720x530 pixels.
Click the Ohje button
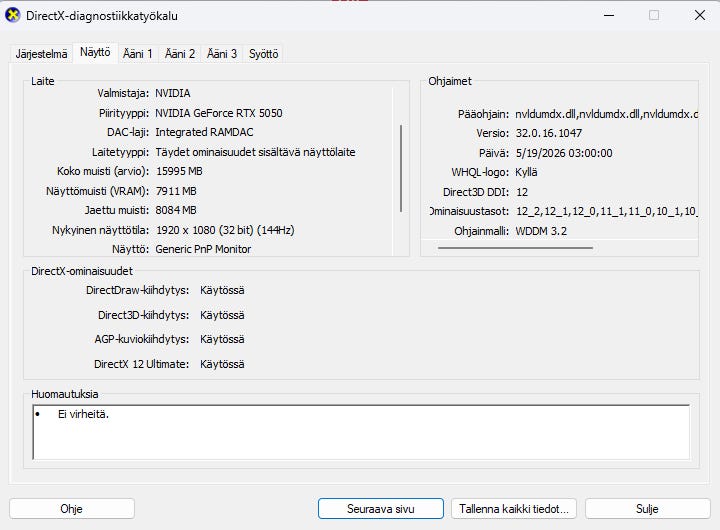tap(72, 509)
